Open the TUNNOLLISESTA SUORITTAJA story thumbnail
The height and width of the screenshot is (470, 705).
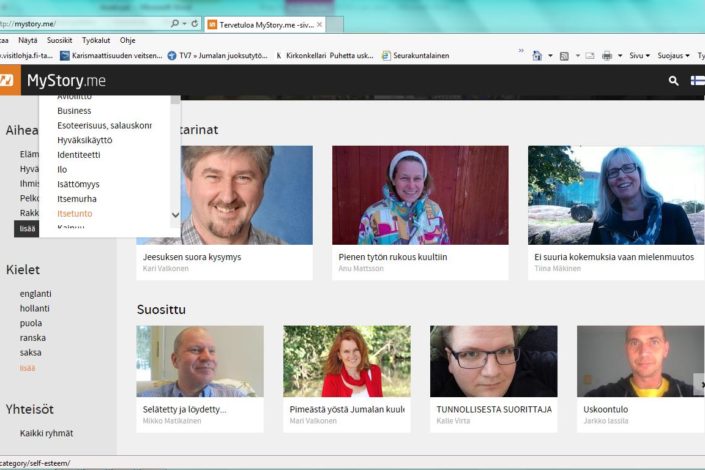coord(494,361)
